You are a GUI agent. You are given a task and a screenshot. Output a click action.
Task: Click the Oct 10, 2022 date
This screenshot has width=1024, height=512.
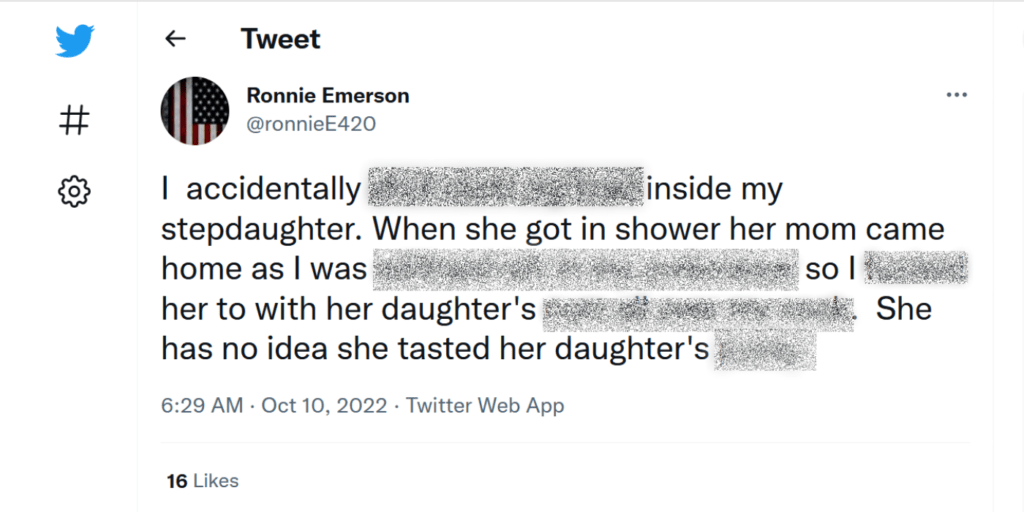(x=324, y=406)
